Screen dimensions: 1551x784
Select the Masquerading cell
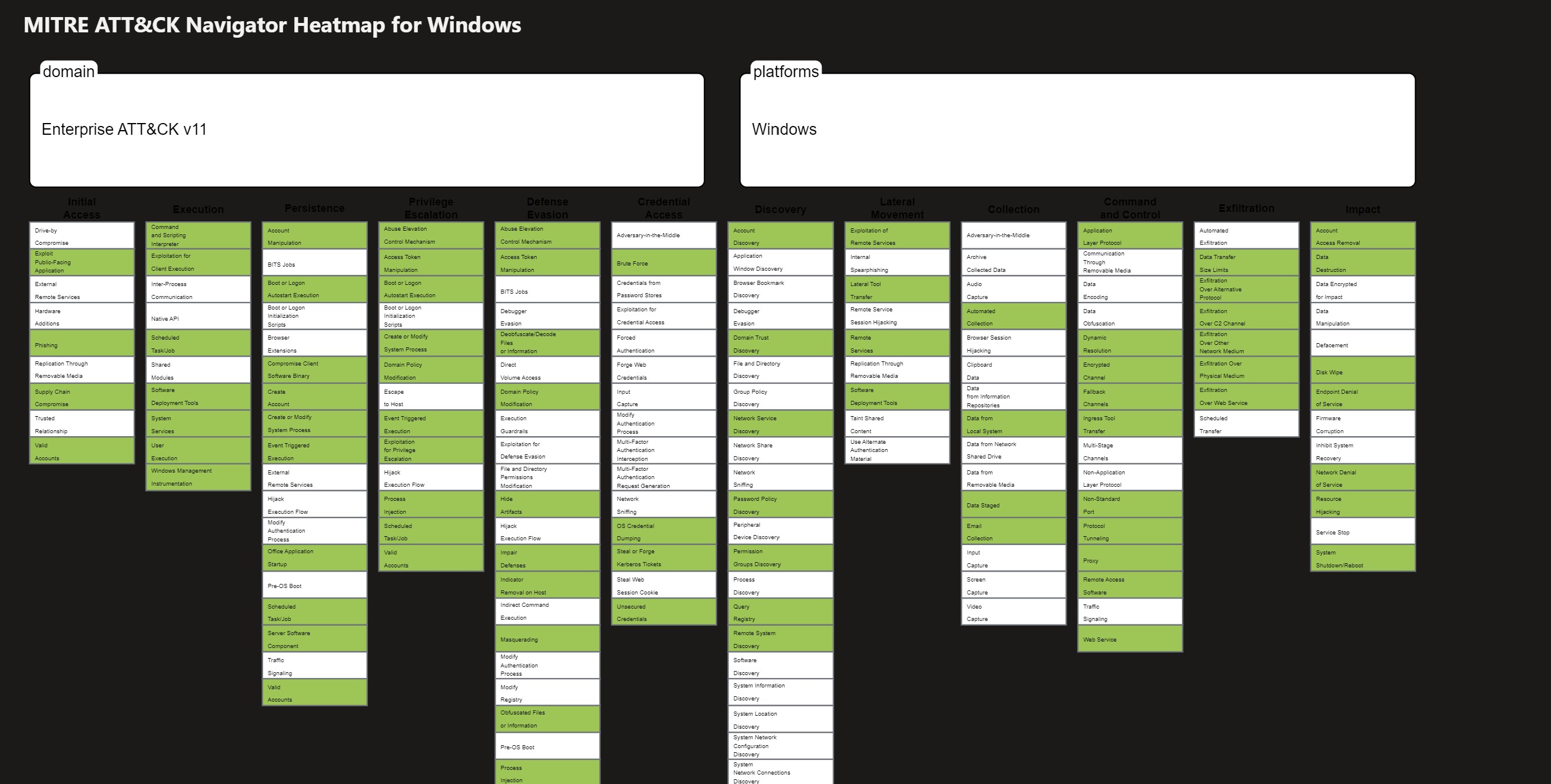(547, 639)
